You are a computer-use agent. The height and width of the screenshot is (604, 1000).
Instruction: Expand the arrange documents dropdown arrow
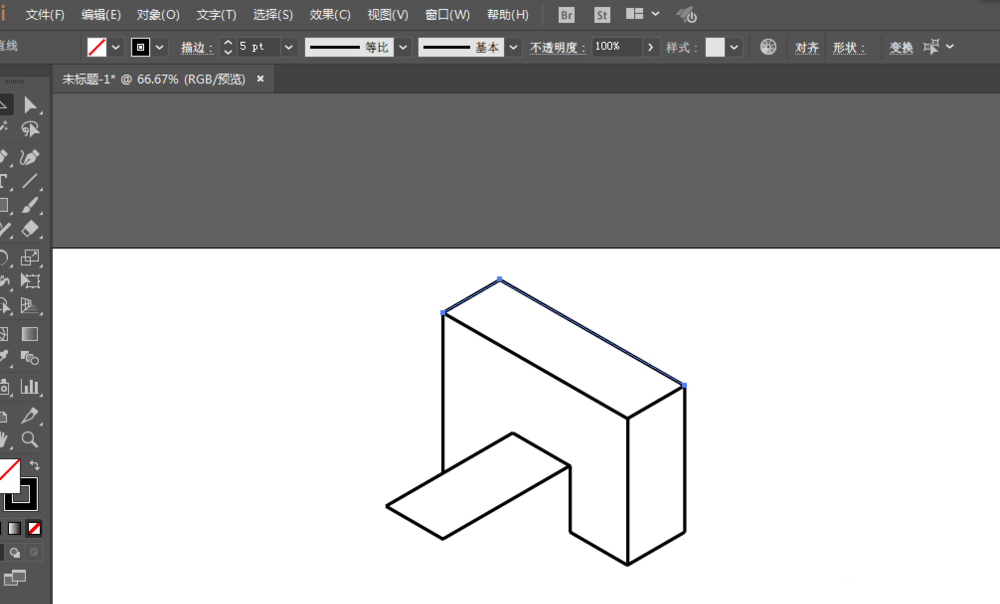pyautogui.click(x=656, y=14)
